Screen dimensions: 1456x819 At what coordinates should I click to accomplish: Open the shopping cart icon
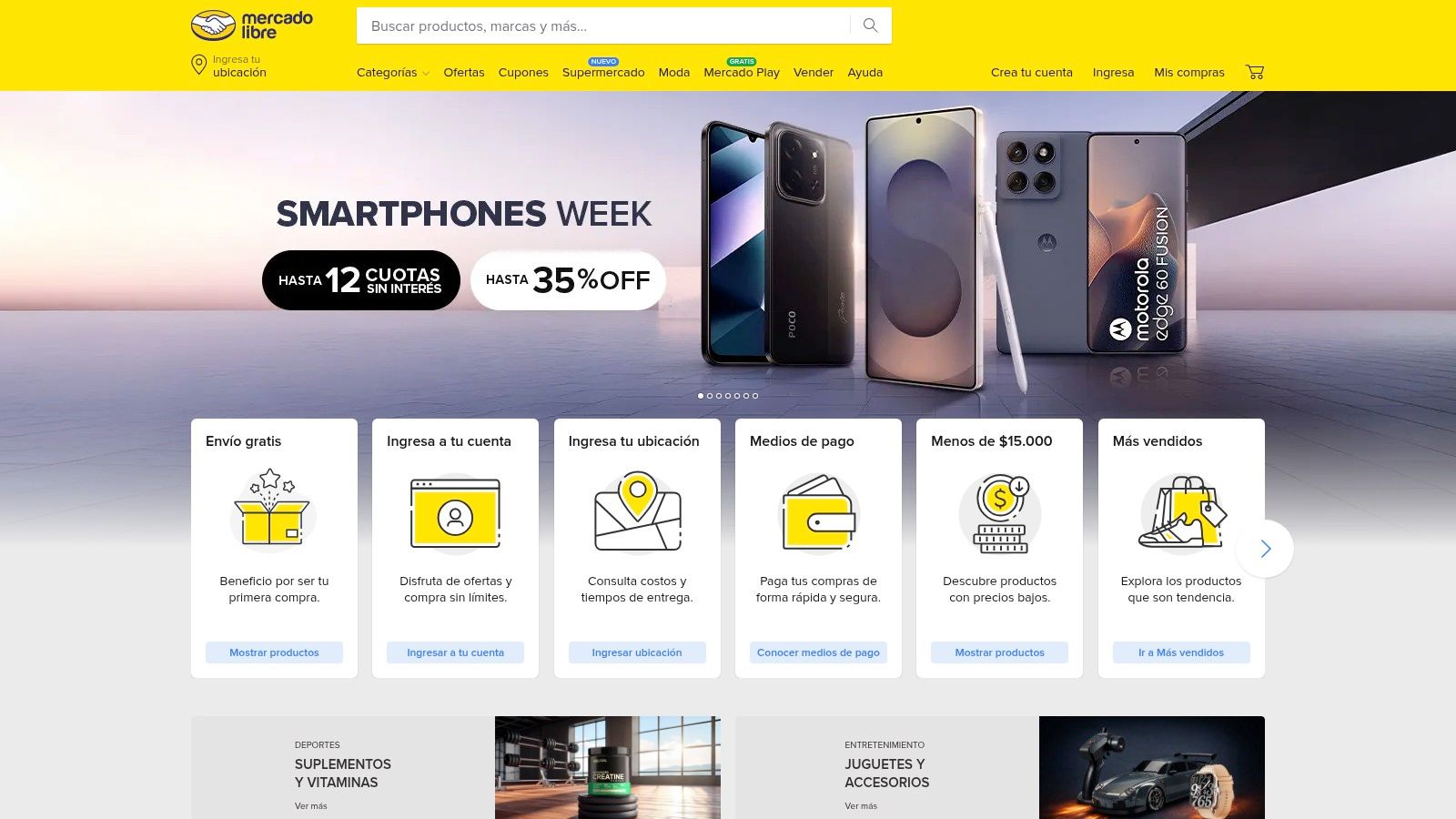coord(1255,72)
